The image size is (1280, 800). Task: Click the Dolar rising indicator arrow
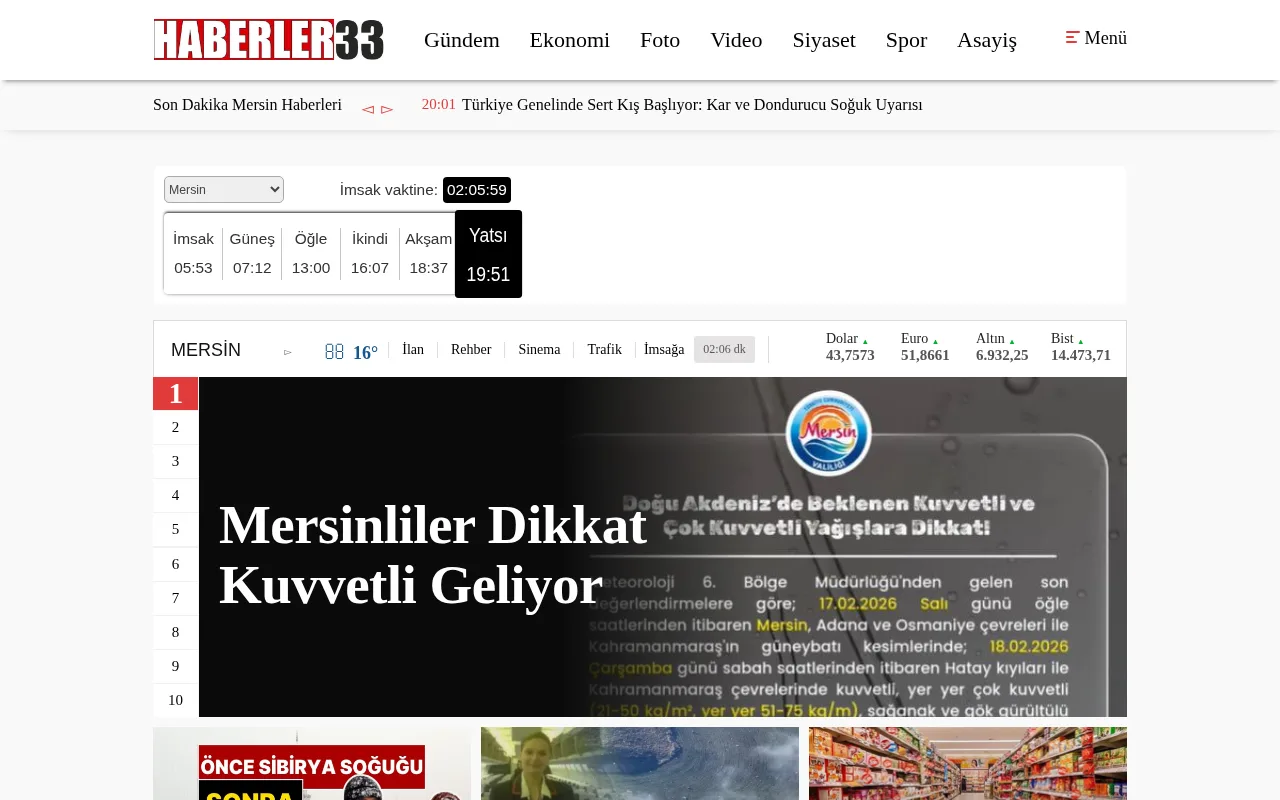(865, 340)
